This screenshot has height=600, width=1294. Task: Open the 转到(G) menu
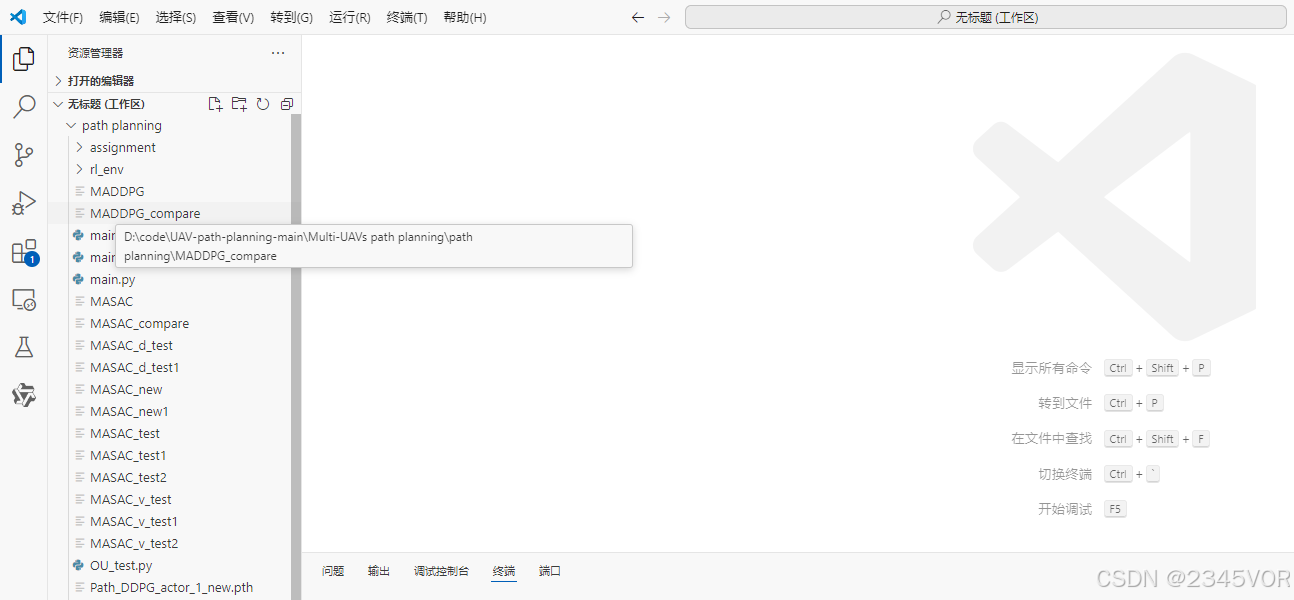pyautogui.click(x=291, y=17)
